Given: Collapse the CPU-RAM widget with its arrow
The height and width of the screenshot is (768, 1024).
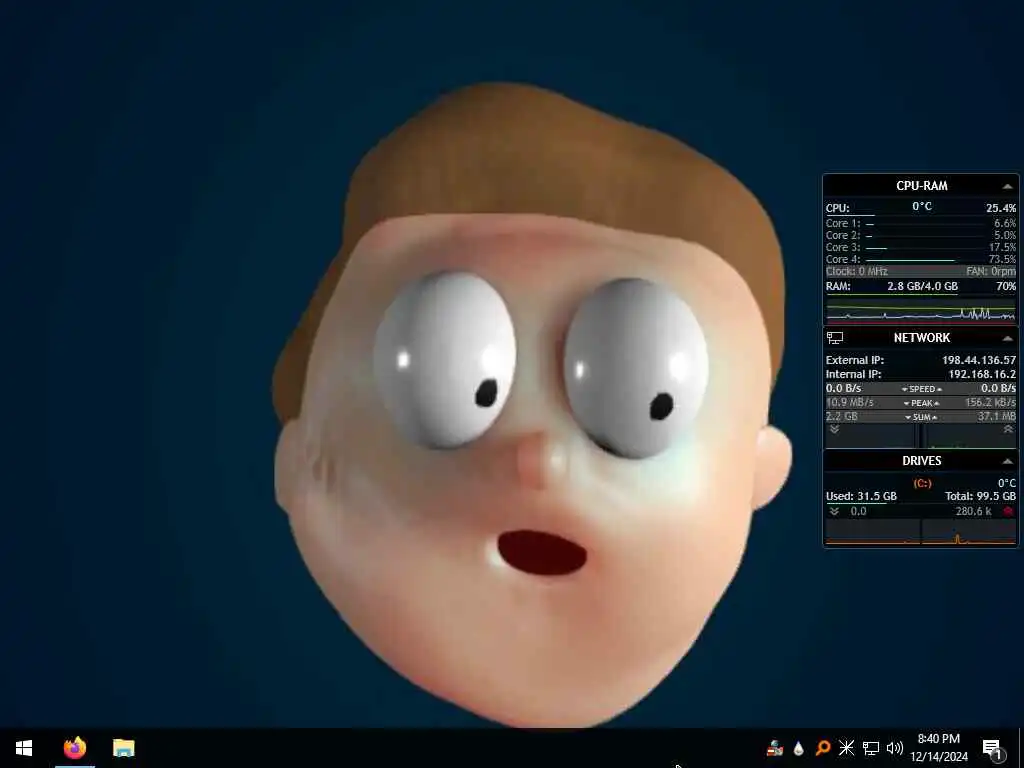Looking at the screenshot, I should pyautogui.click(x=1007, y=187).
